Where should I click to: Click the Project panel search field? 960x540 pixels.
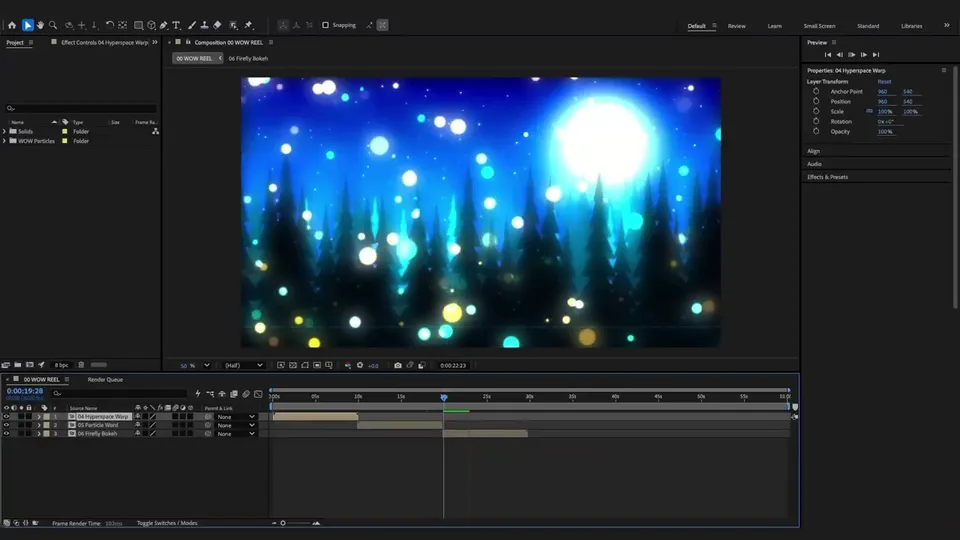pos(81,108)
